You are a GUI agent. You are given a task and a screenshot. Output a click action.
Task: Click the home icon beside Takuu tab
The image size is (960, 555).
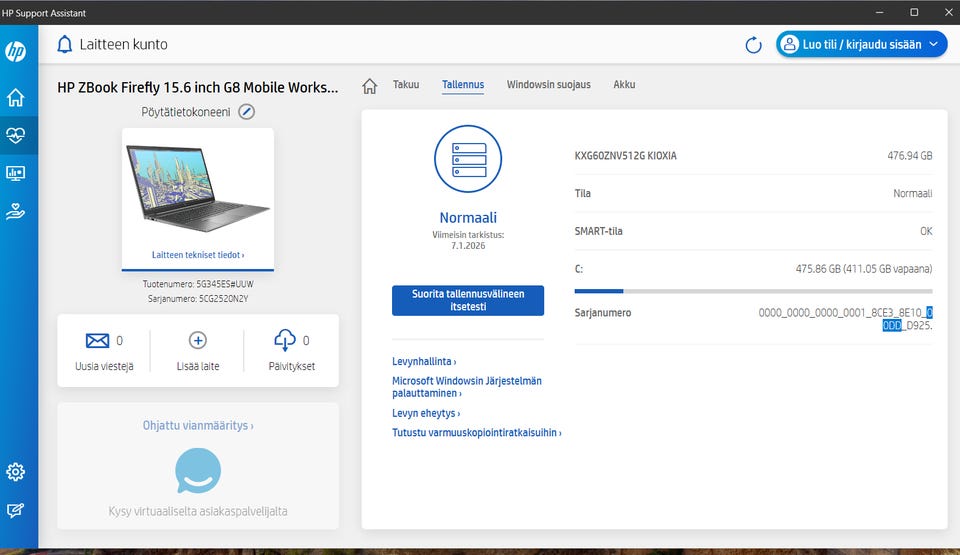(x=370, y=86)
